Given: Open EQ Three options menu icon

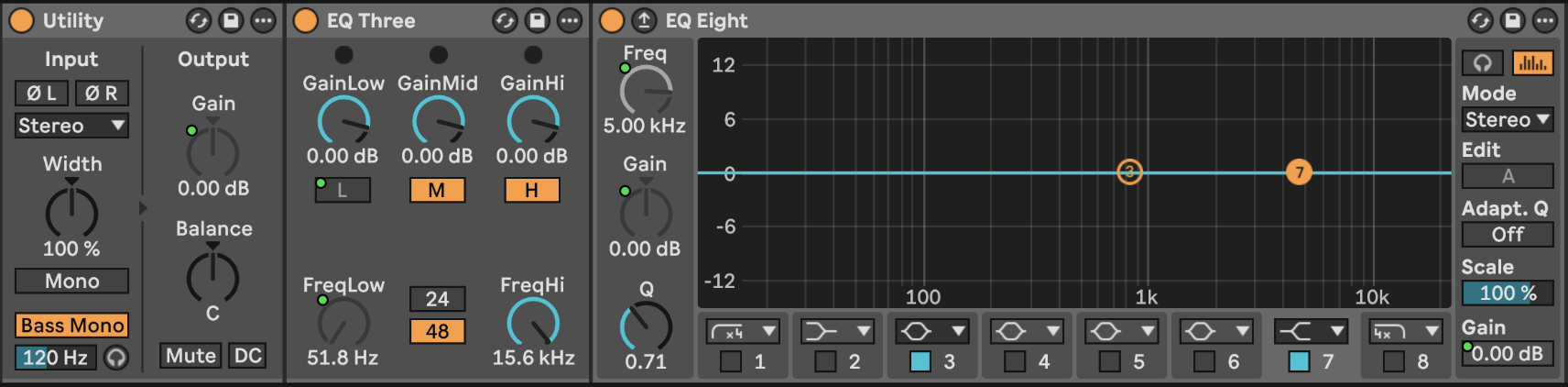Looking at the screenshot, I should [x=570, y=20].
